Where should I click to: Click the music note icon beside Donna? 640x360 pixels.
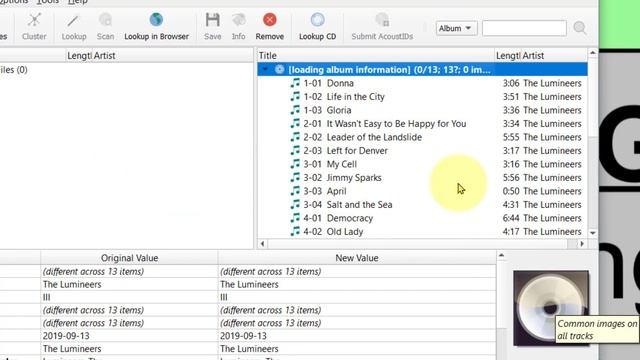click(295, 83)
